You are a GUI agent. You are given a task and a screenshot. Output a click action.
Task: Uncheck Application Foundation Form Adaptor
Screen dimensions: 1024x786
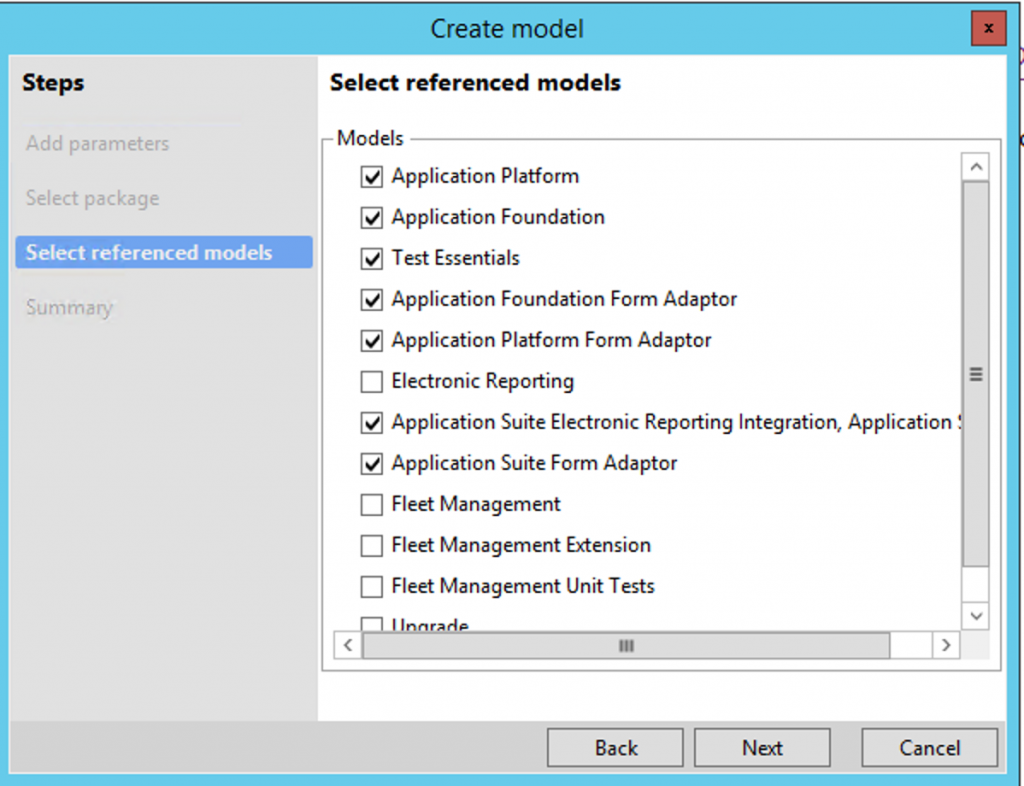point(371,299)
